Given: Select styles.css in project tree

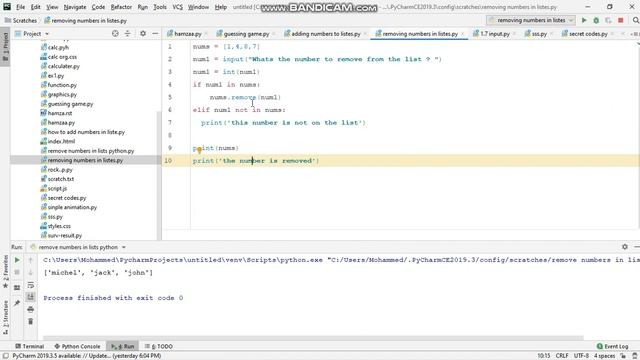Looking at the screenshot, I should 59,226.
